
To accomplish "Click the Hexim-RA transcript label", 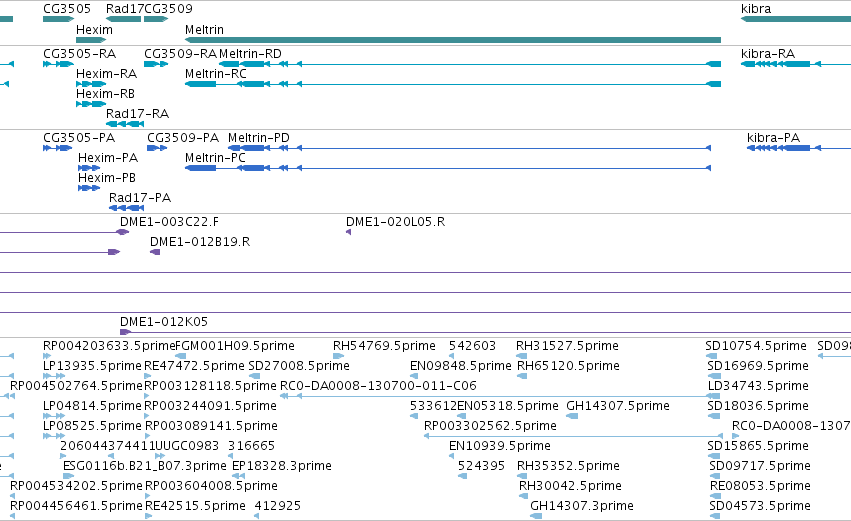I will point(106,74).
